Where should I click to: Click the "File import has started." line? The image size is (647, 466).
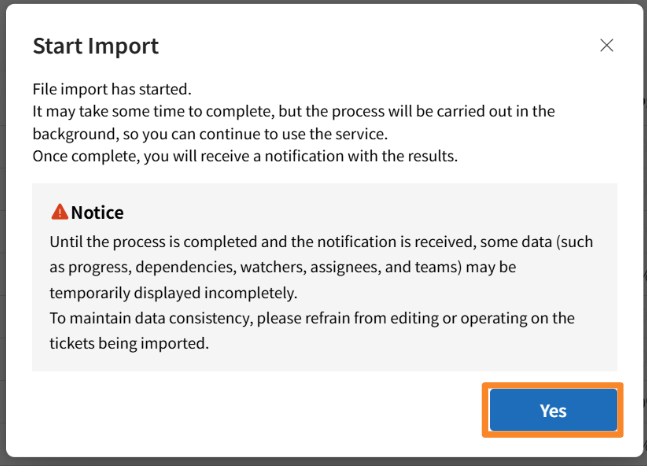[109, 90]
